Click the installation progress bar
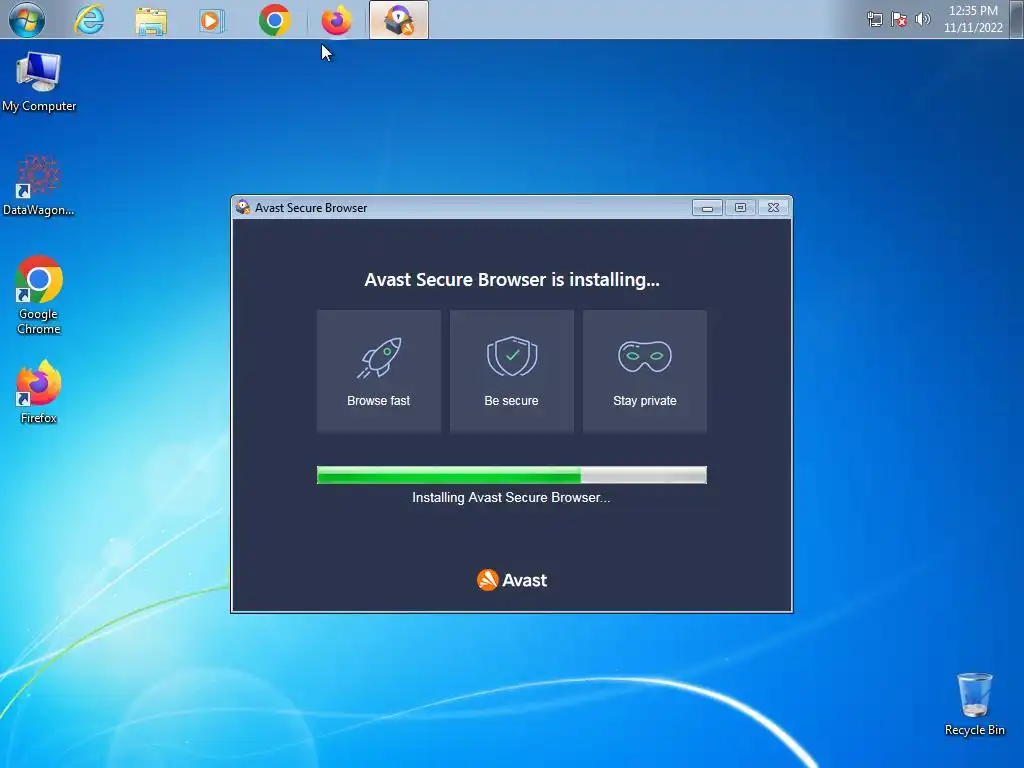Screen dimensions: 1024x768 tap(511, 475)
